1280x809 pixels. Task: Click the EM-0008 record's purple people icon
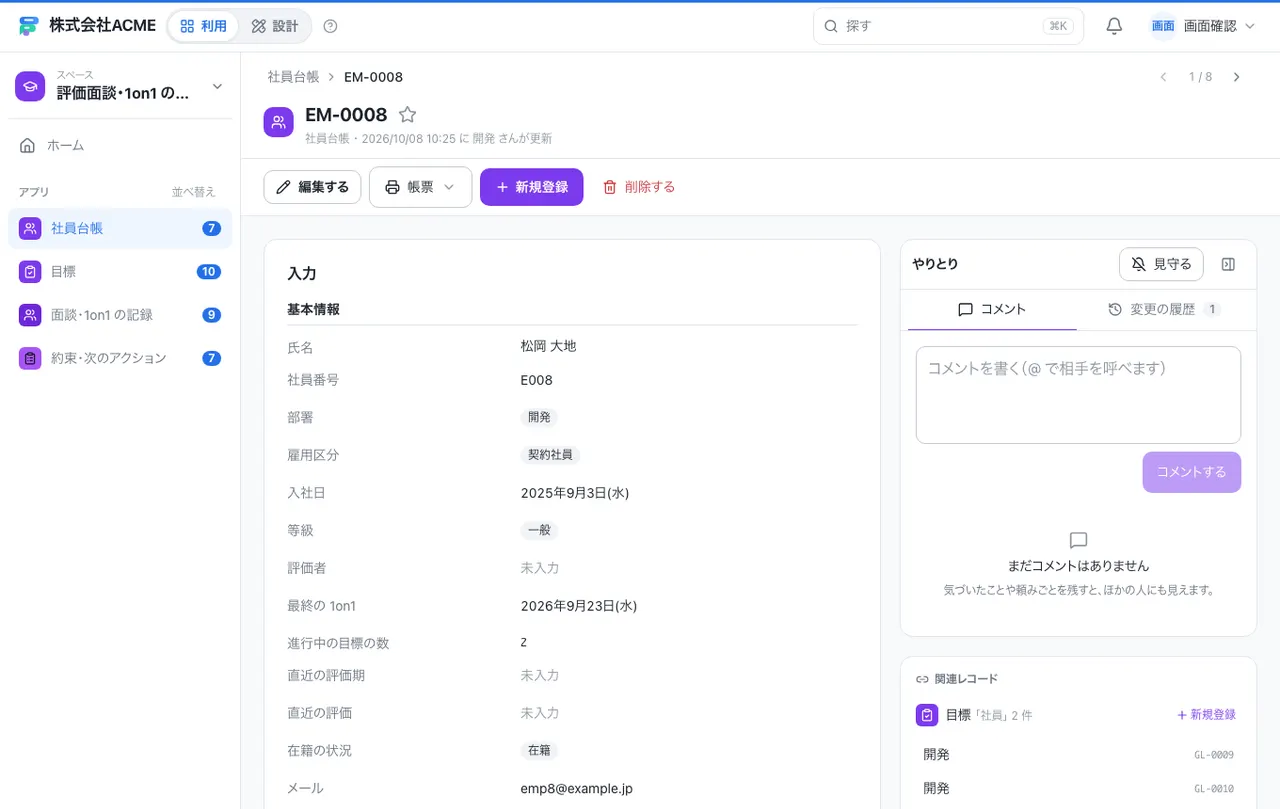[x=279, y=122]
